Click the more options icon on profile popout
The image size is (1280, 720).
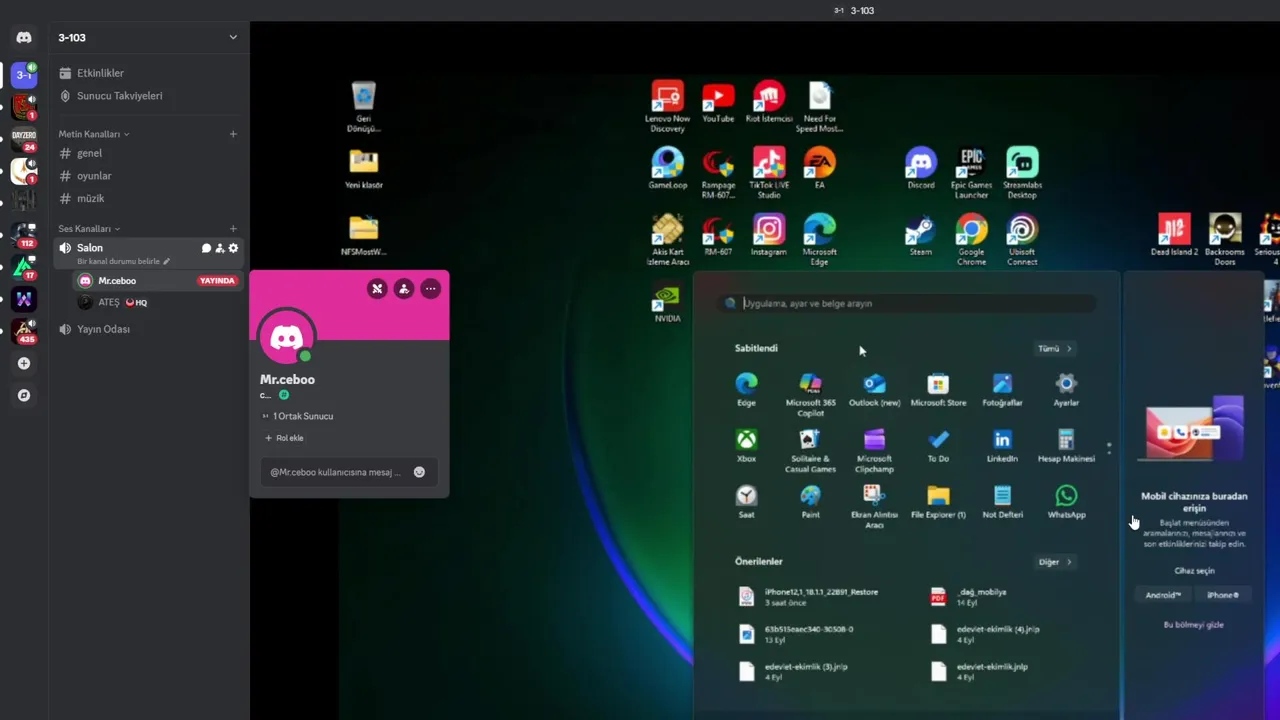430,289
